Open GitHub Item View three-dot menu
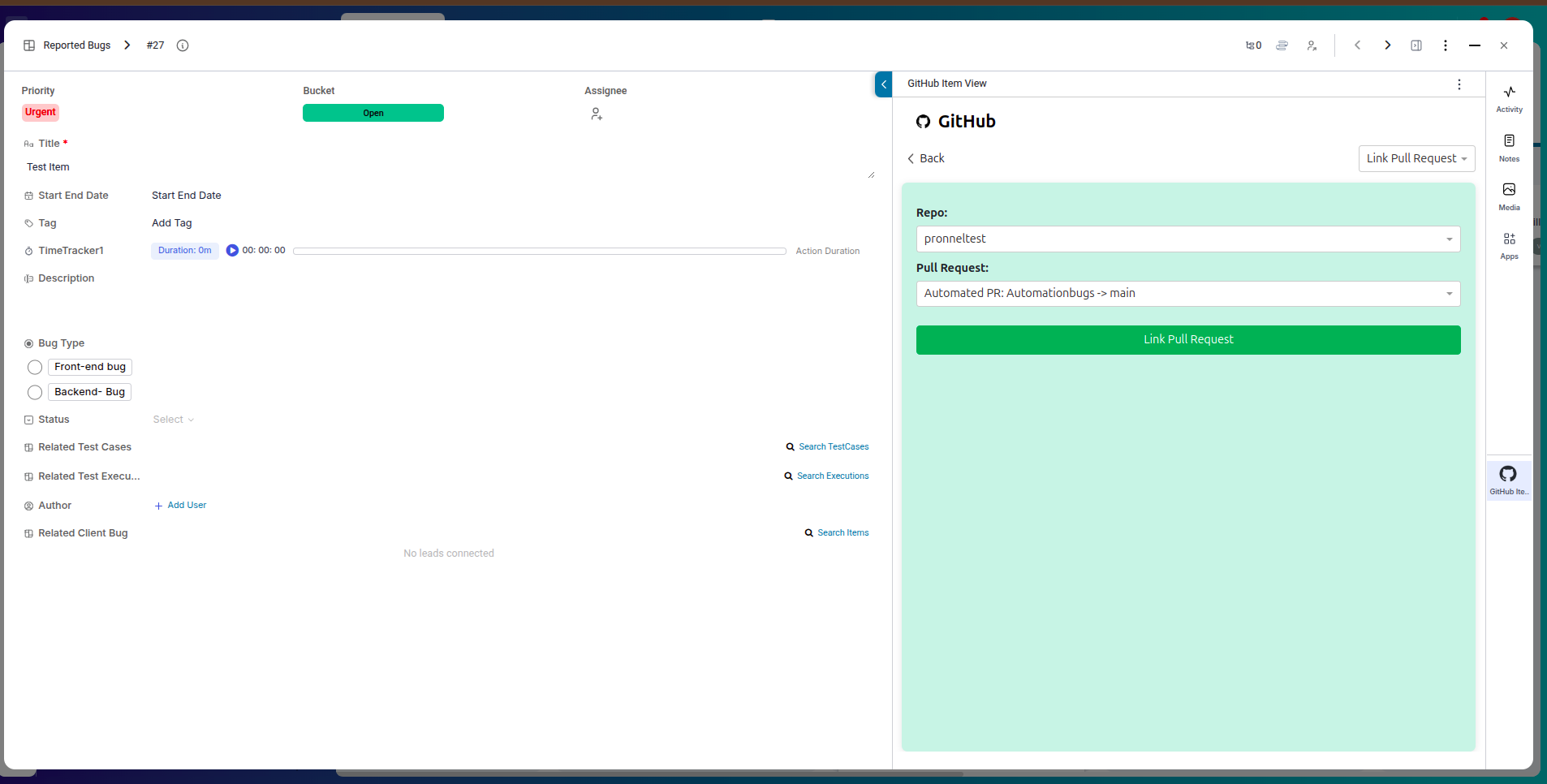Image resolution: width=1547 pixels, height=784 pixels. click(1459, 84)
